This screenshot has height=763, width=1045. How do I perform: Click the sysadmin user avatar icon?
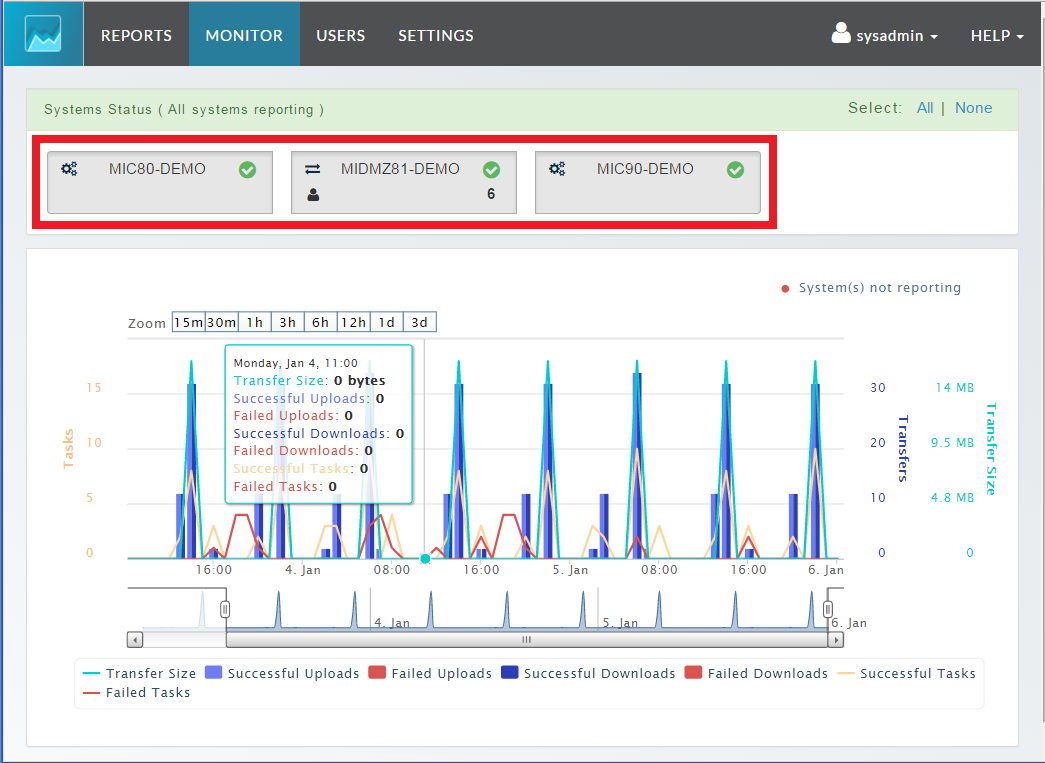tap(841, 33)
